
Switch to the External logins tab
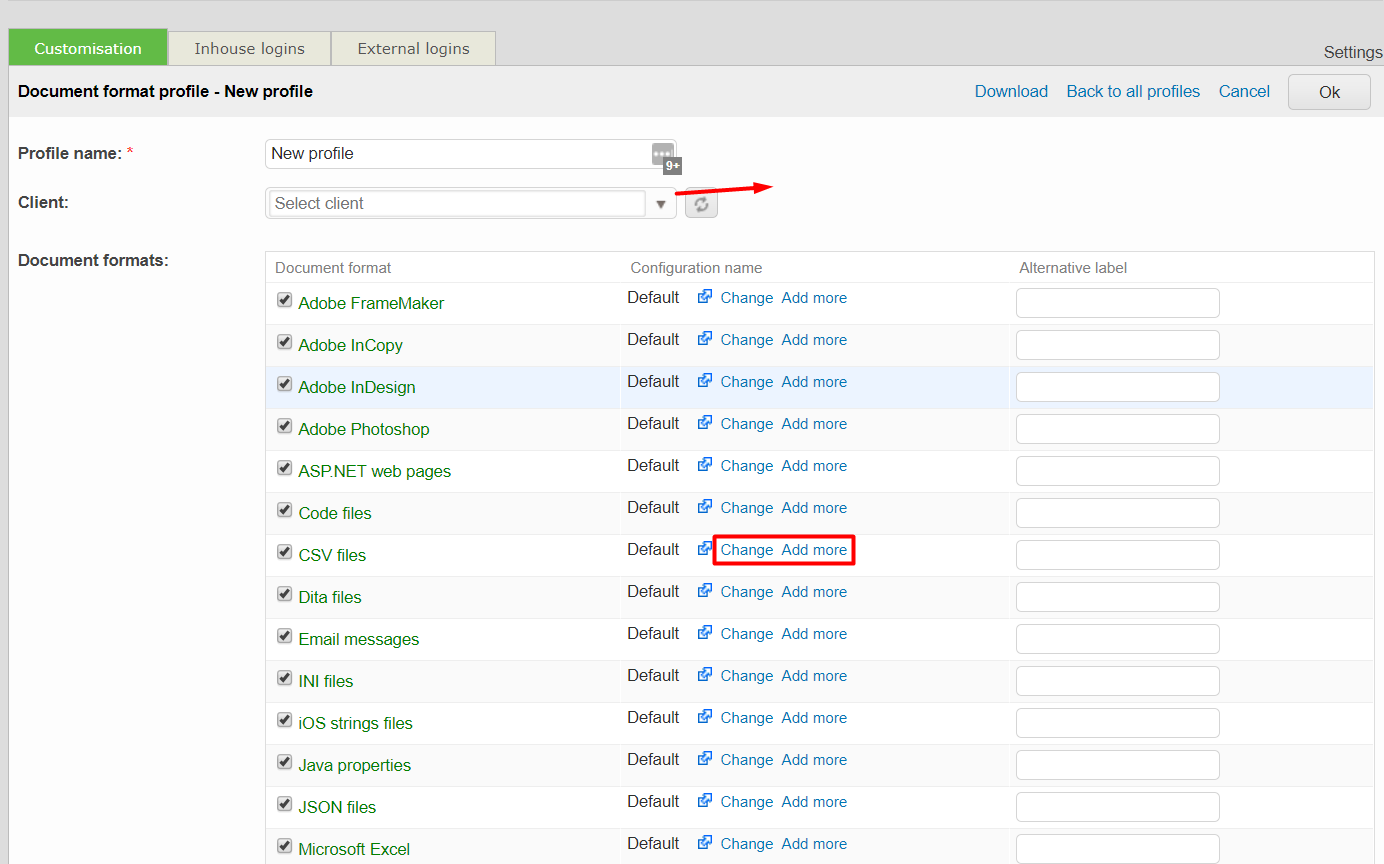click(413, 49)
